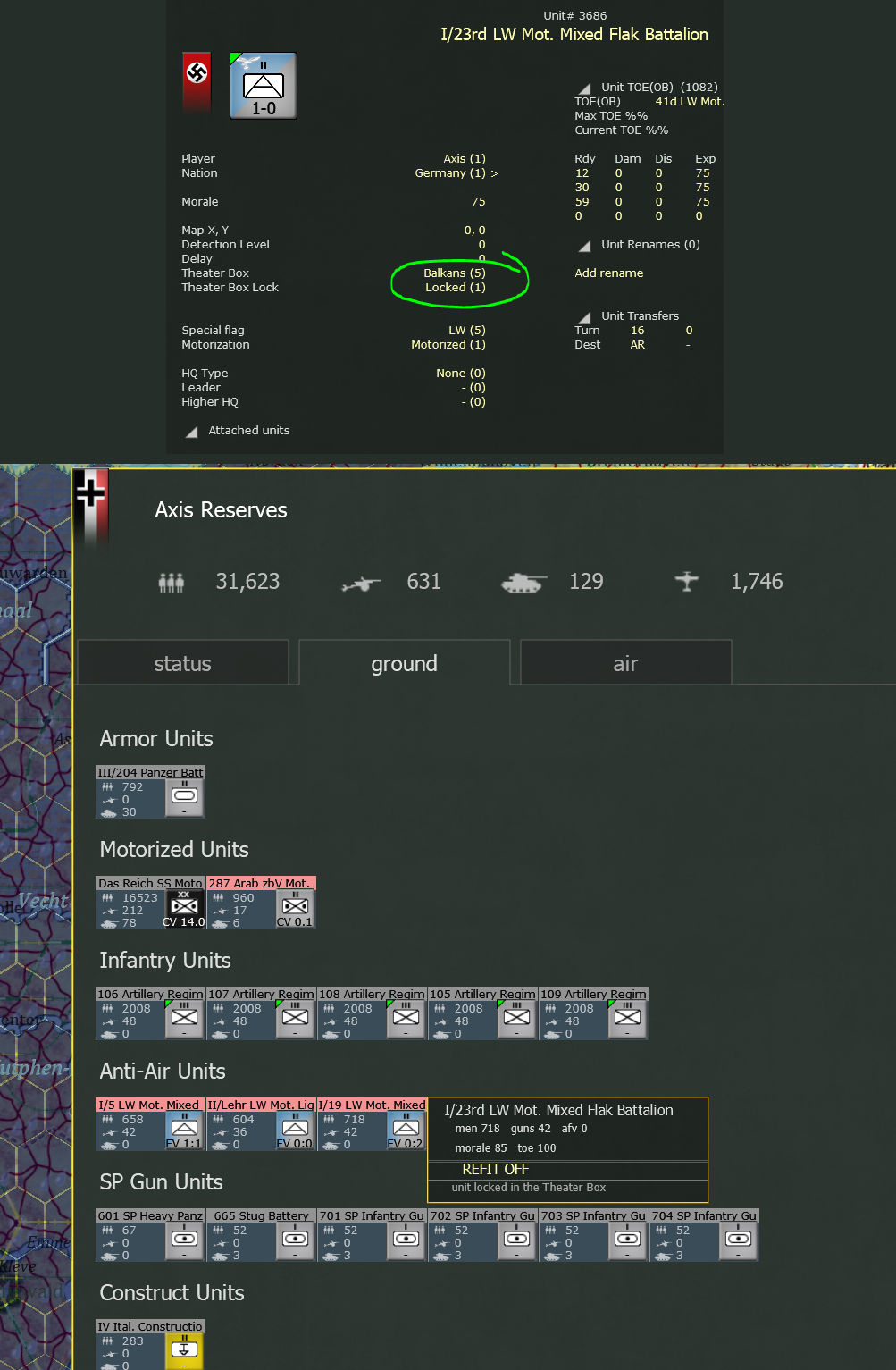Click the I/5 LW Mot. Mixed flak counter
The height and width of the screenshot is (1370, 896).
point(150,1126)
